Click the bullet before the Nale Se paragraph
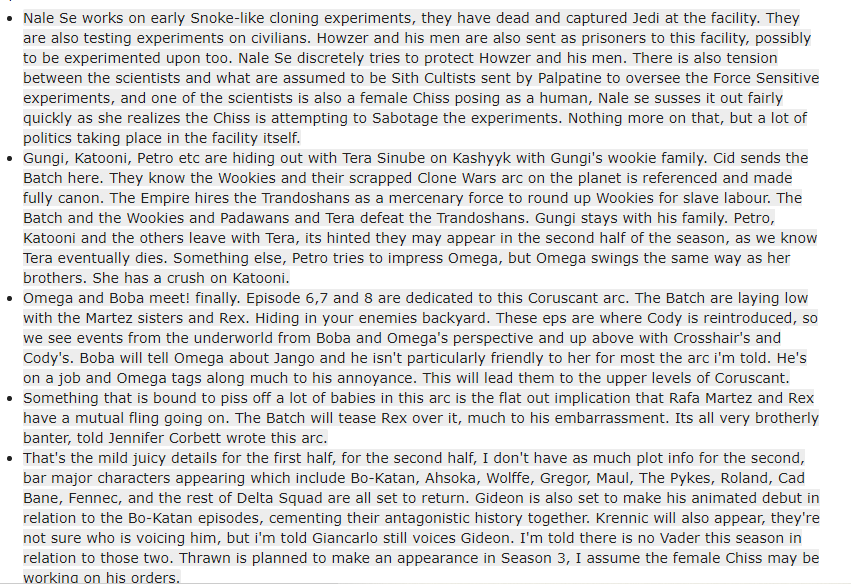The width and height of the screenshot is (851, 584). 9,18
